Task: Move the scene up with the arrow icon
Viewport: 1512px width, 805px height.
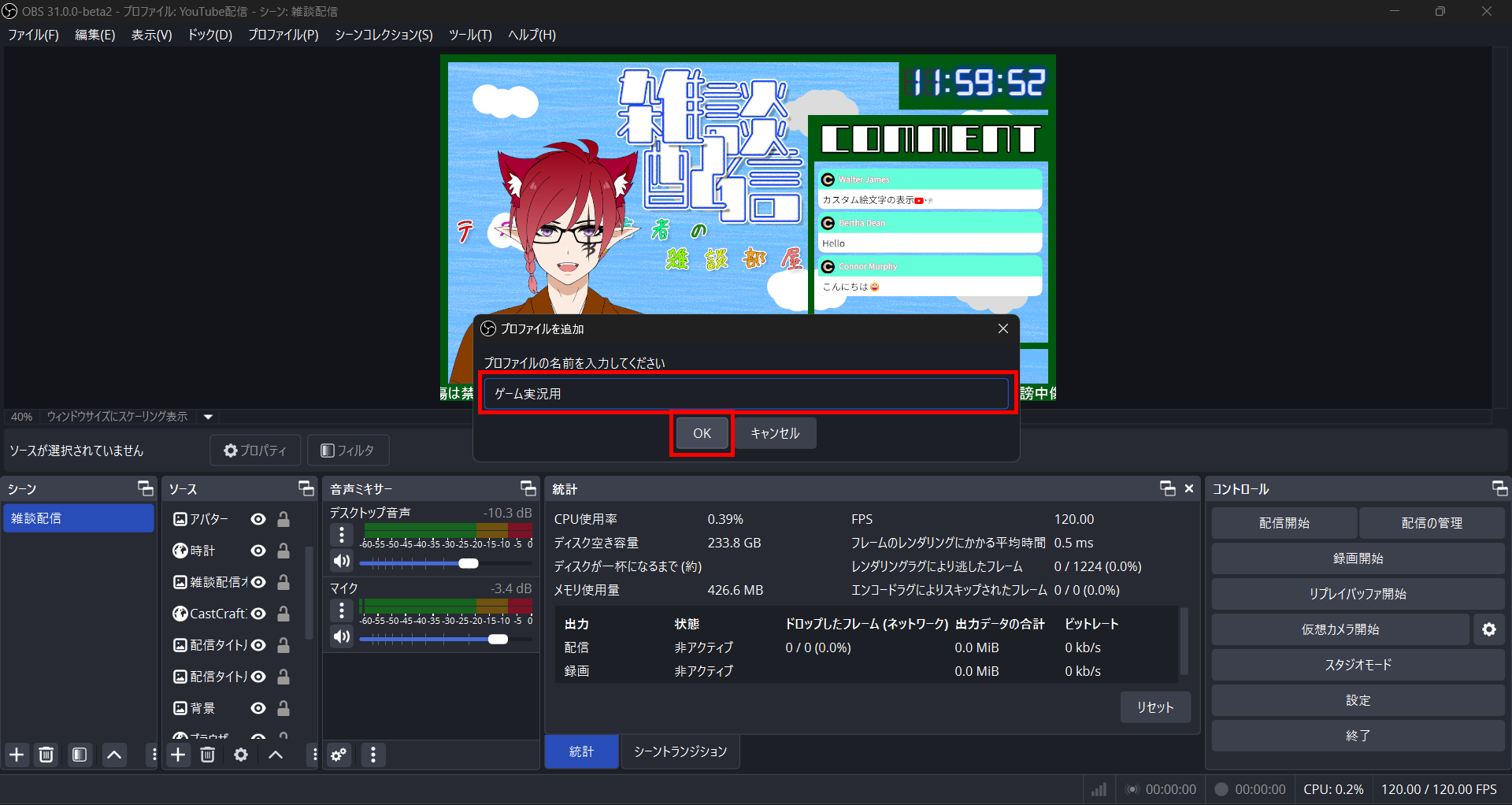Action: pyautogui.click(x=114, y=755)
